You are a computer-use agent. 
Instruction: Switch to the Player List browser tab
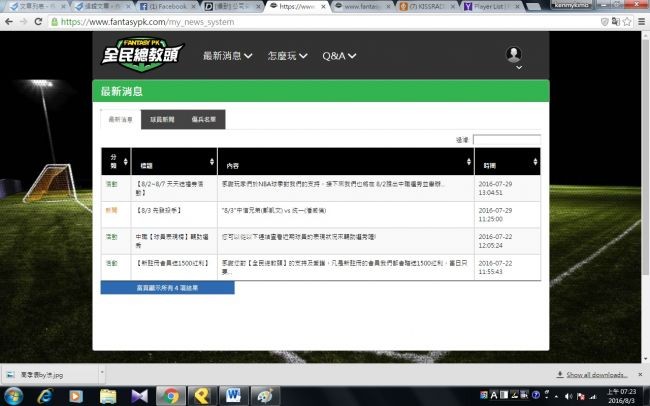click(x=492, y=6)
